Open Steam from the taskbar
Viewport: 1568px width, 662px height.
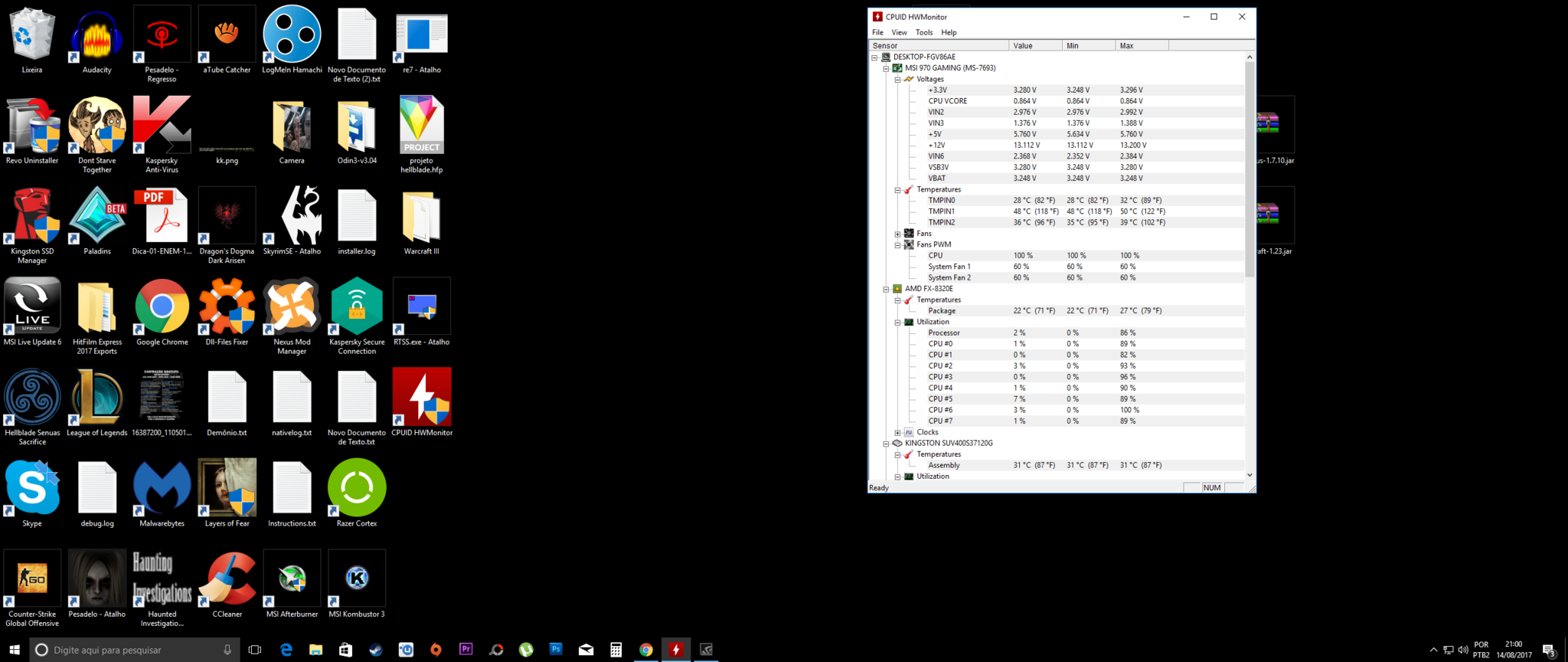click(375, 650)
